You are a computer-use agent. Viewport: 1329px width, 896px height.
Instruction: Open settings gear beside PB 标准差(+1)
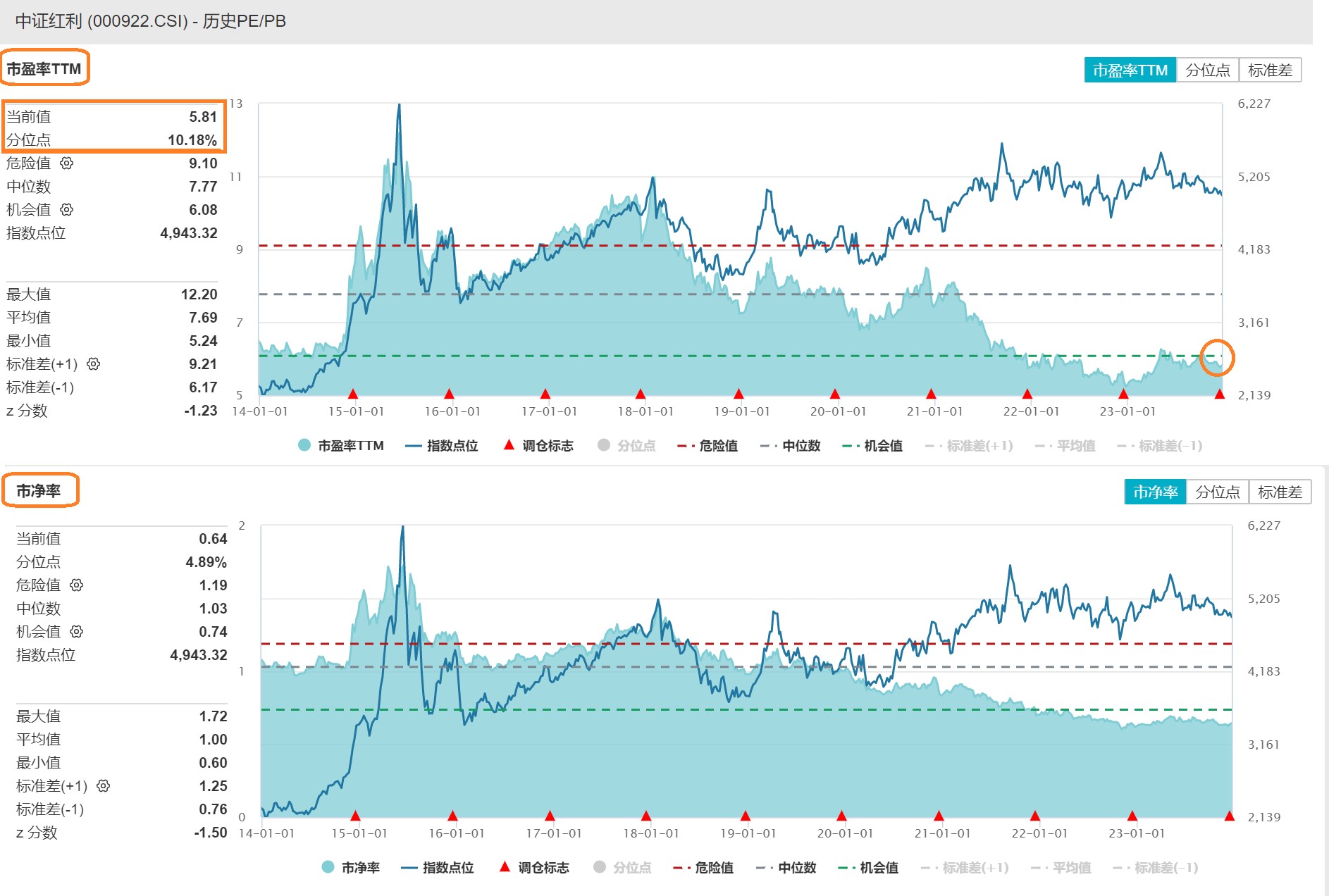pos(103,786)
